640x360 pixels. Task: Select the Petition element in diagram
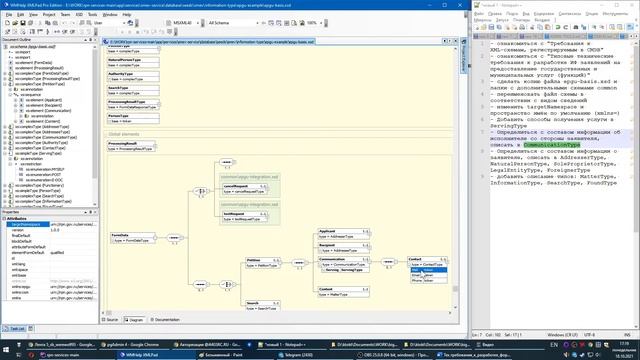(x=263, y=263)
